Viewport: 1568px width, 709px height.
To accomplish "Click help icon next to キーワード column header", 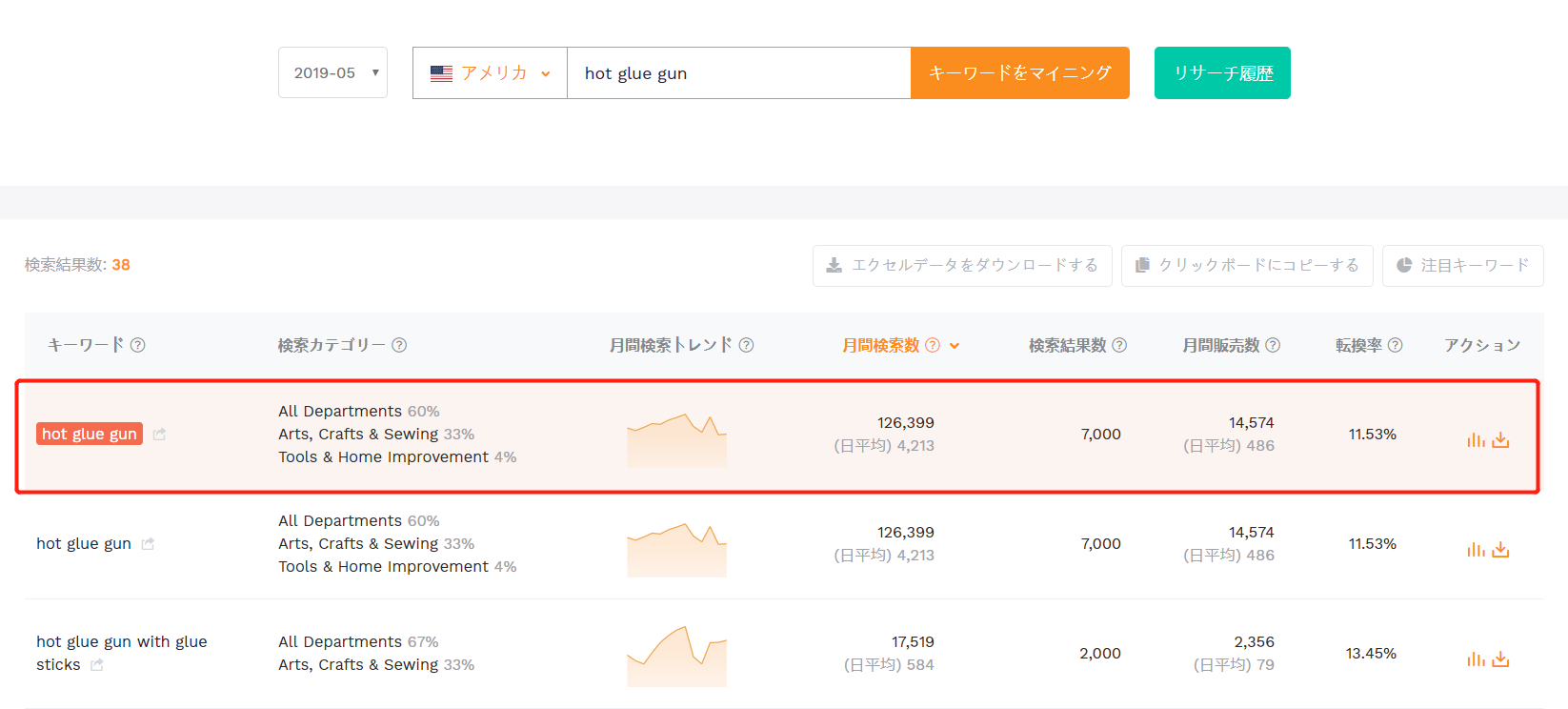I will click(138, 345).
